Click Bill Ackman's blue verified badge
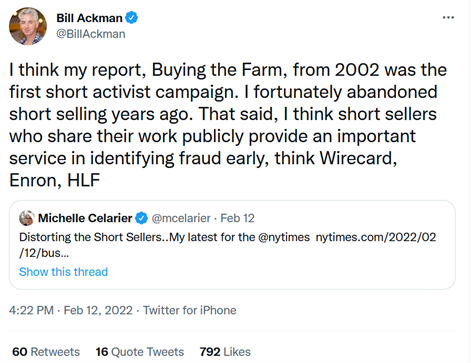Screen dimensions: 471x363 pyautogui.click(x=131, y=18)
